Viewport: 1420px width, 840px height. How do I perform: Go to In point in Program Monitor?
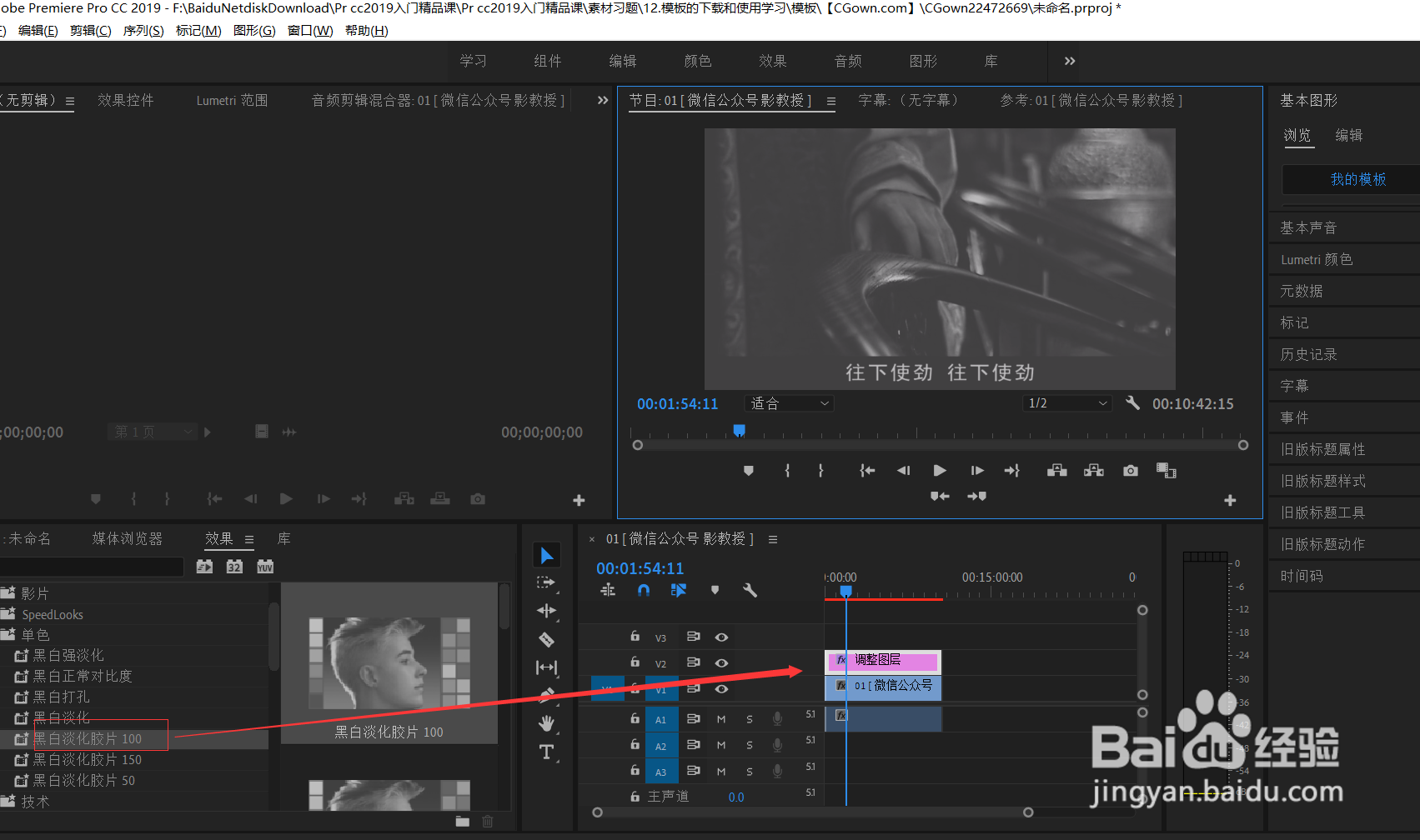pos(867,471)
